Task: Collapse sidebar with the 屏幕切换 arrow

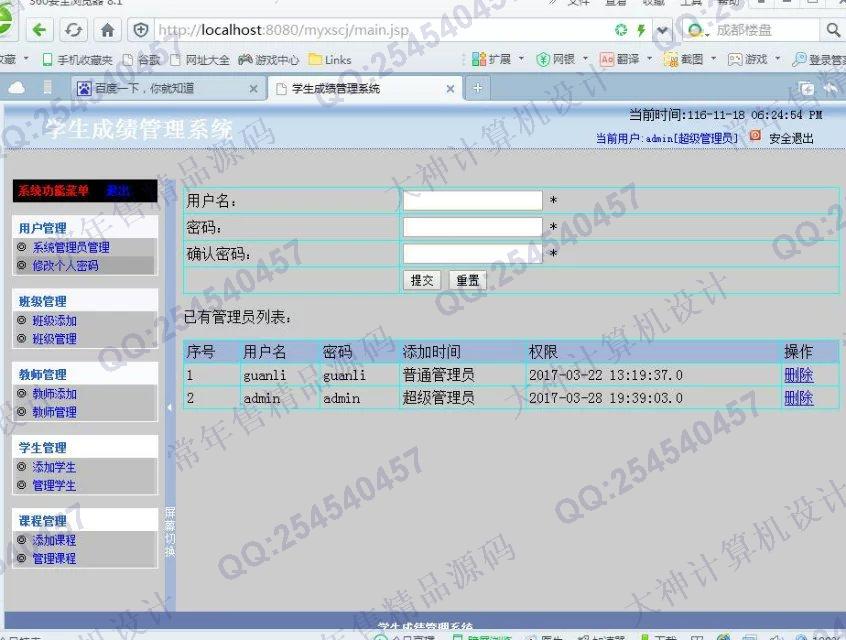Action: [169, 408]
